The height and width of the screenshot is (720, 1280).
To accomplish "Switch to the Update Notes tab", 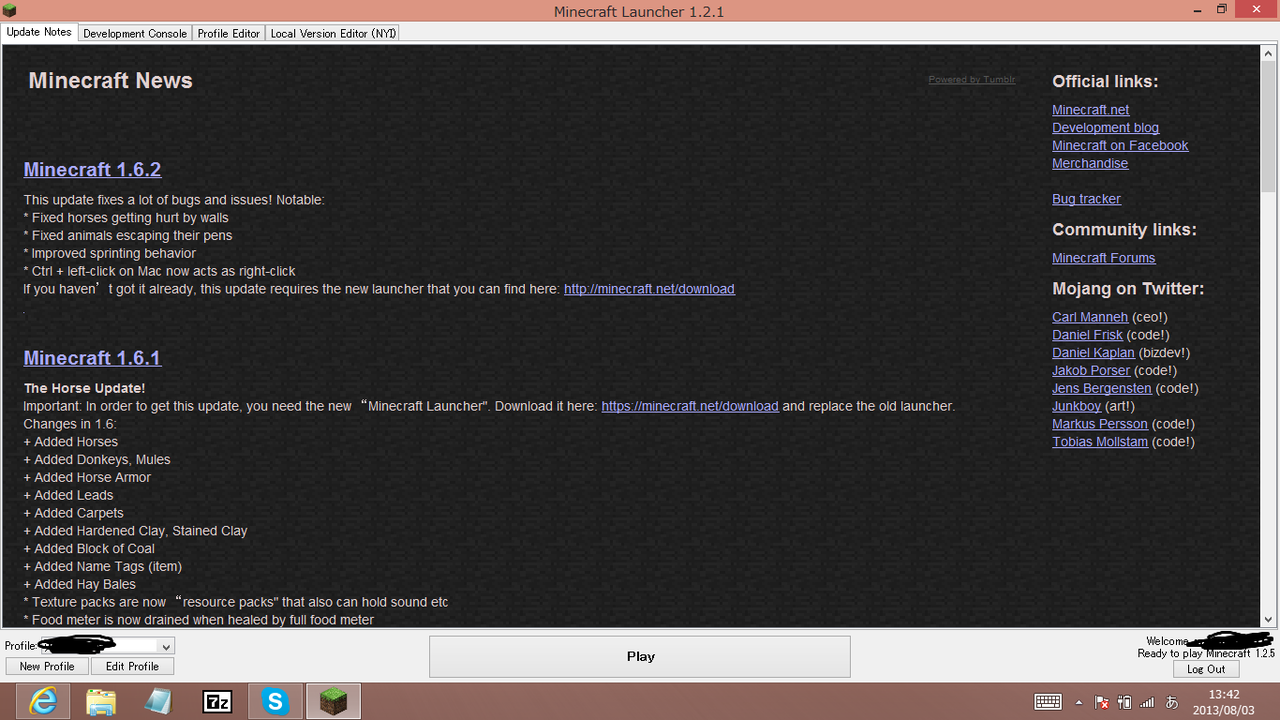I will click(39, 32).
